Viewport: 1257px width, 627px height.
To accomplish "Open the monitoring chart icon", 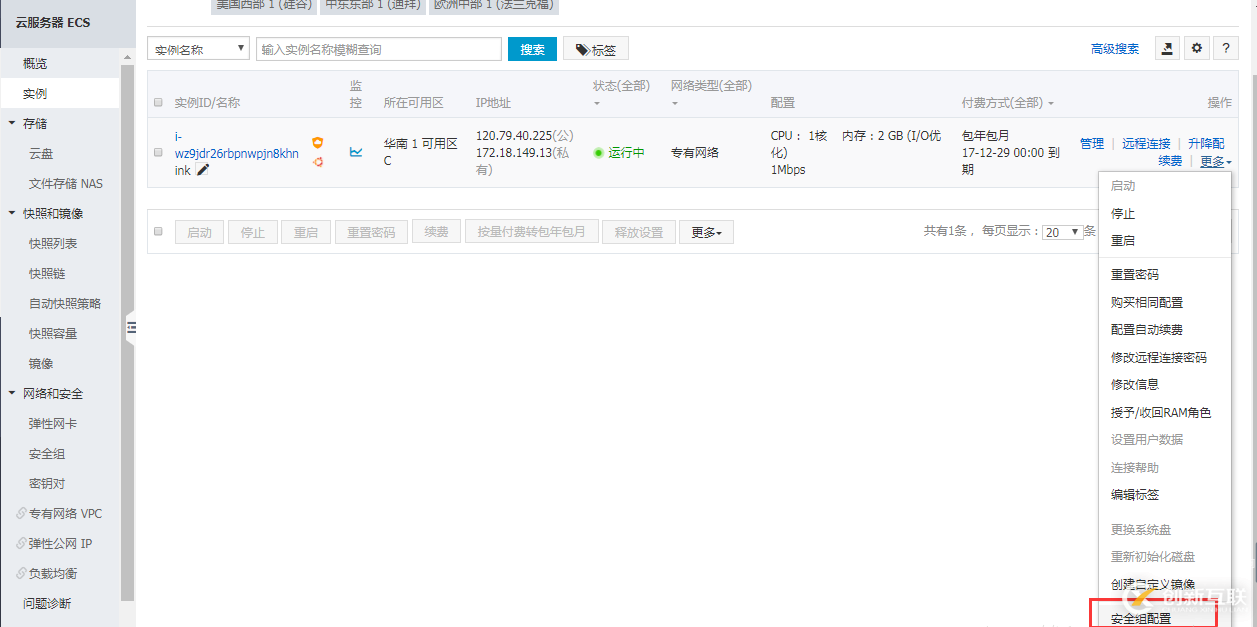I will tap(356, 152).
